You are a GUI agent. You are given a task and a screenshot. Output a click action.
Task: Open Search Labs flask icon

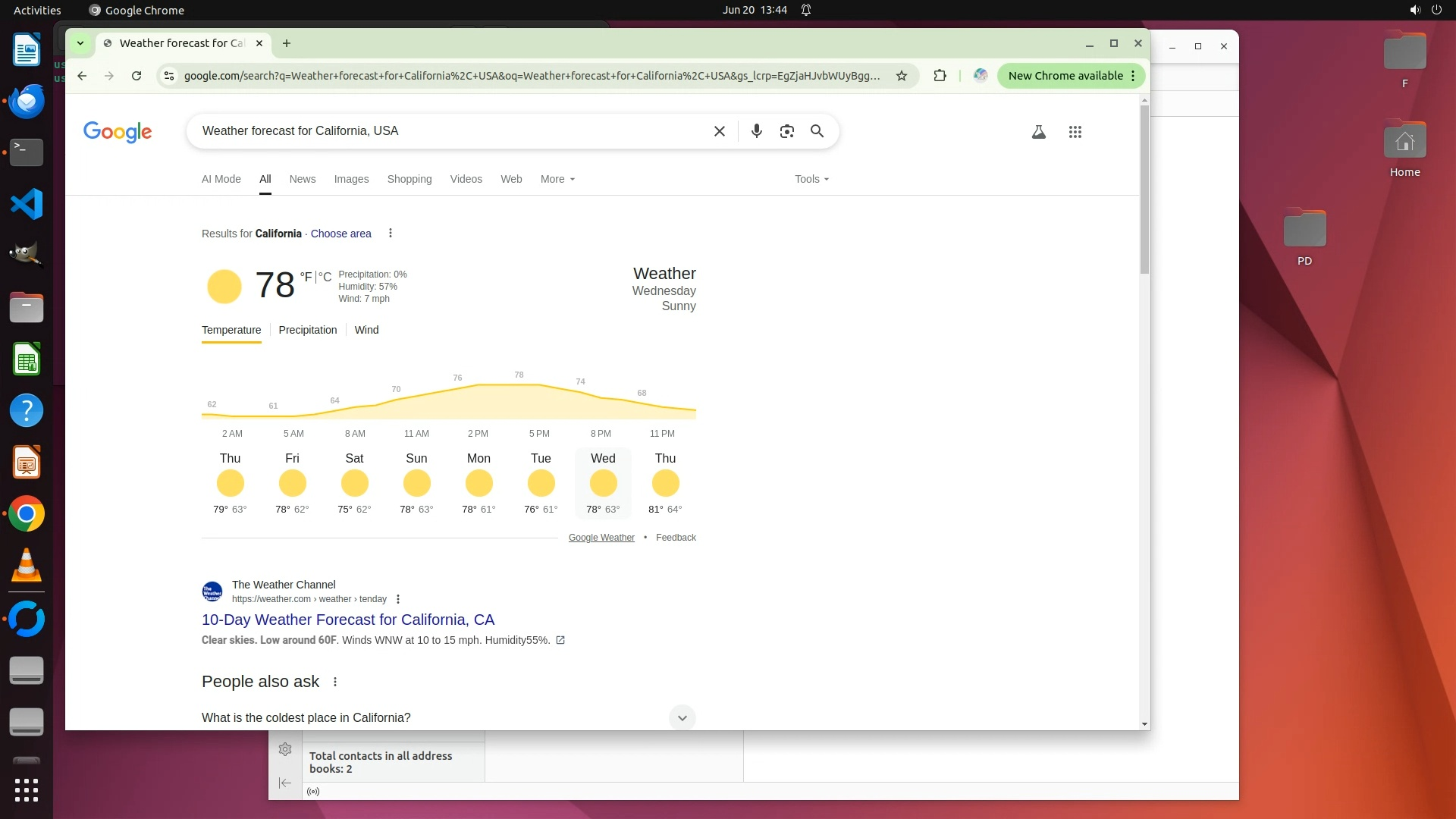pyautogui.click(x=1038, y=132)
